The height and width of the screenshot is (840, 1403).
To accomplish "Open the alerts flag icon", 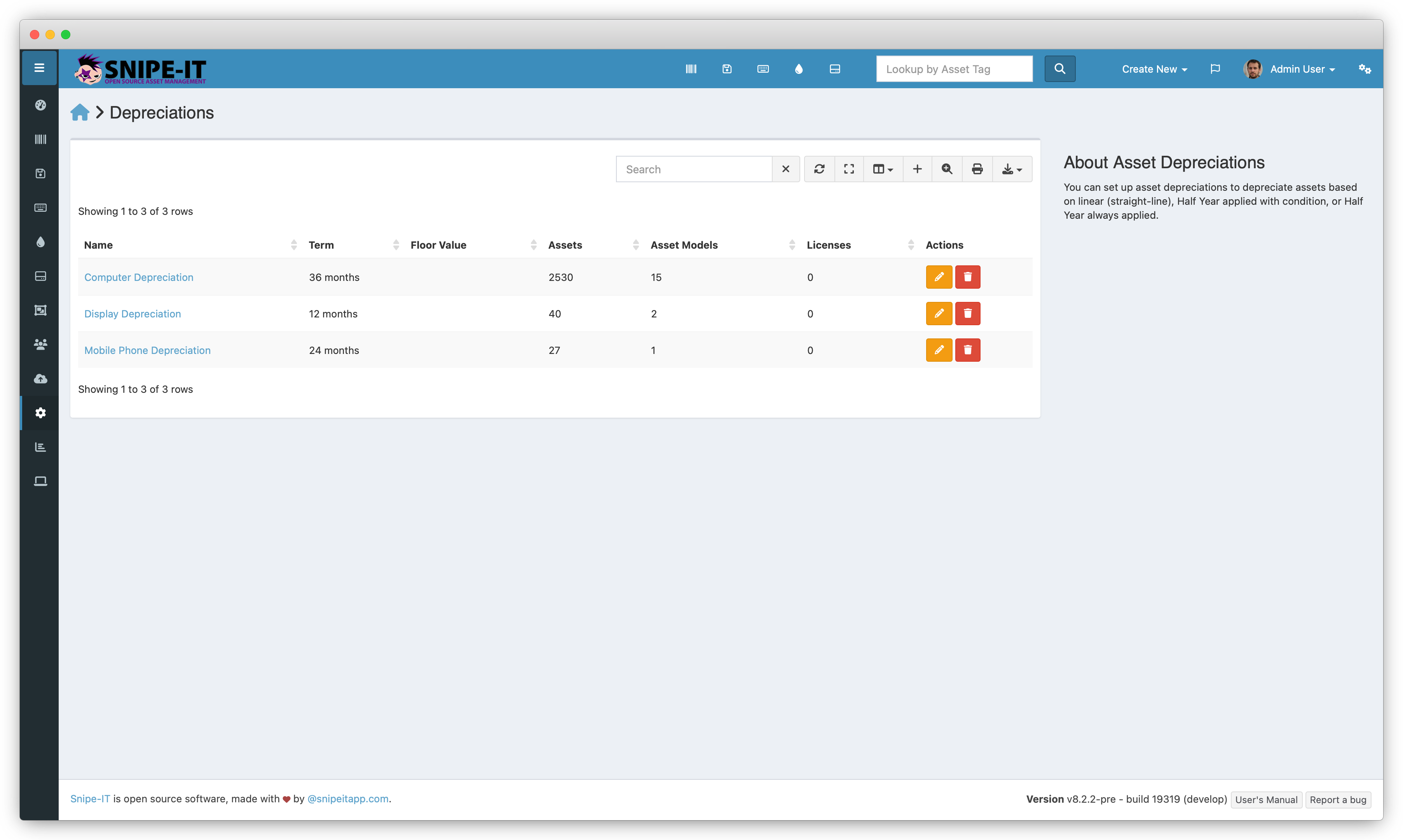I will [1215, 69].
